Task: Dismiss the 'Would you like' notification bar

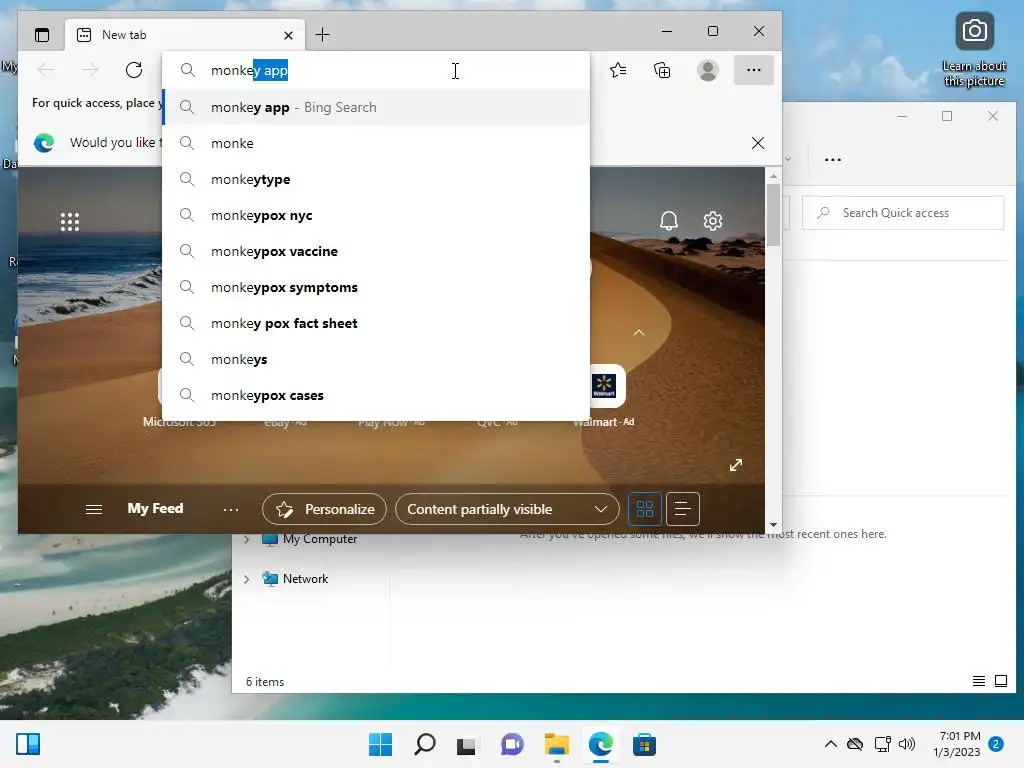Action: (758, 143)
